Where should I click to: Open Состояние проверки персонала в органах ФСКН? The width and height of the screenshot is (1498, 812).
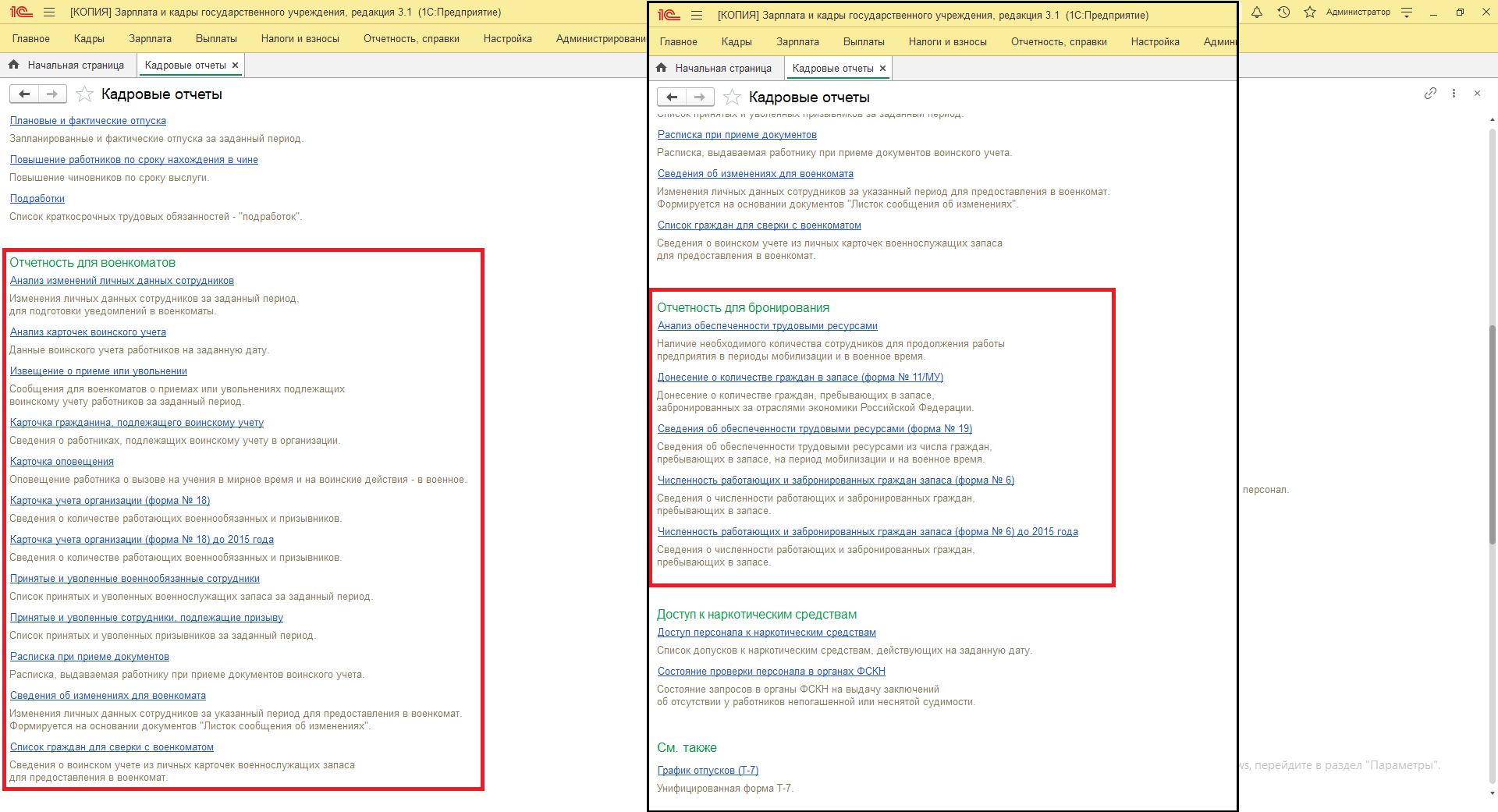pos(772,672)
